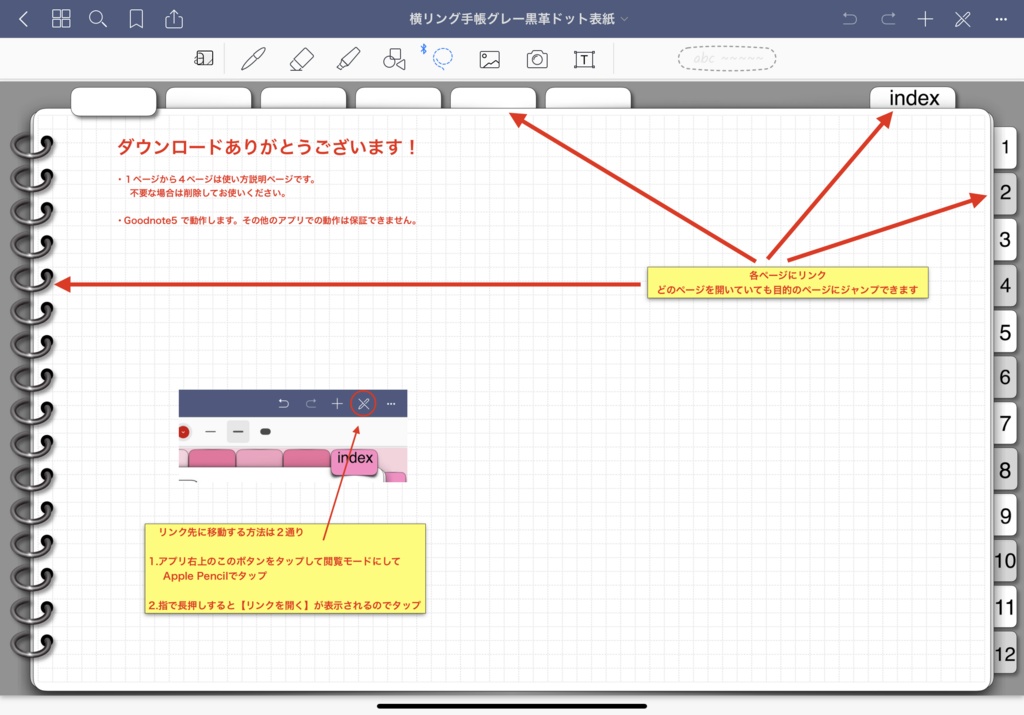
Task: Open search within the notebook
Action: pyautogui.click(x=98, y=18)
